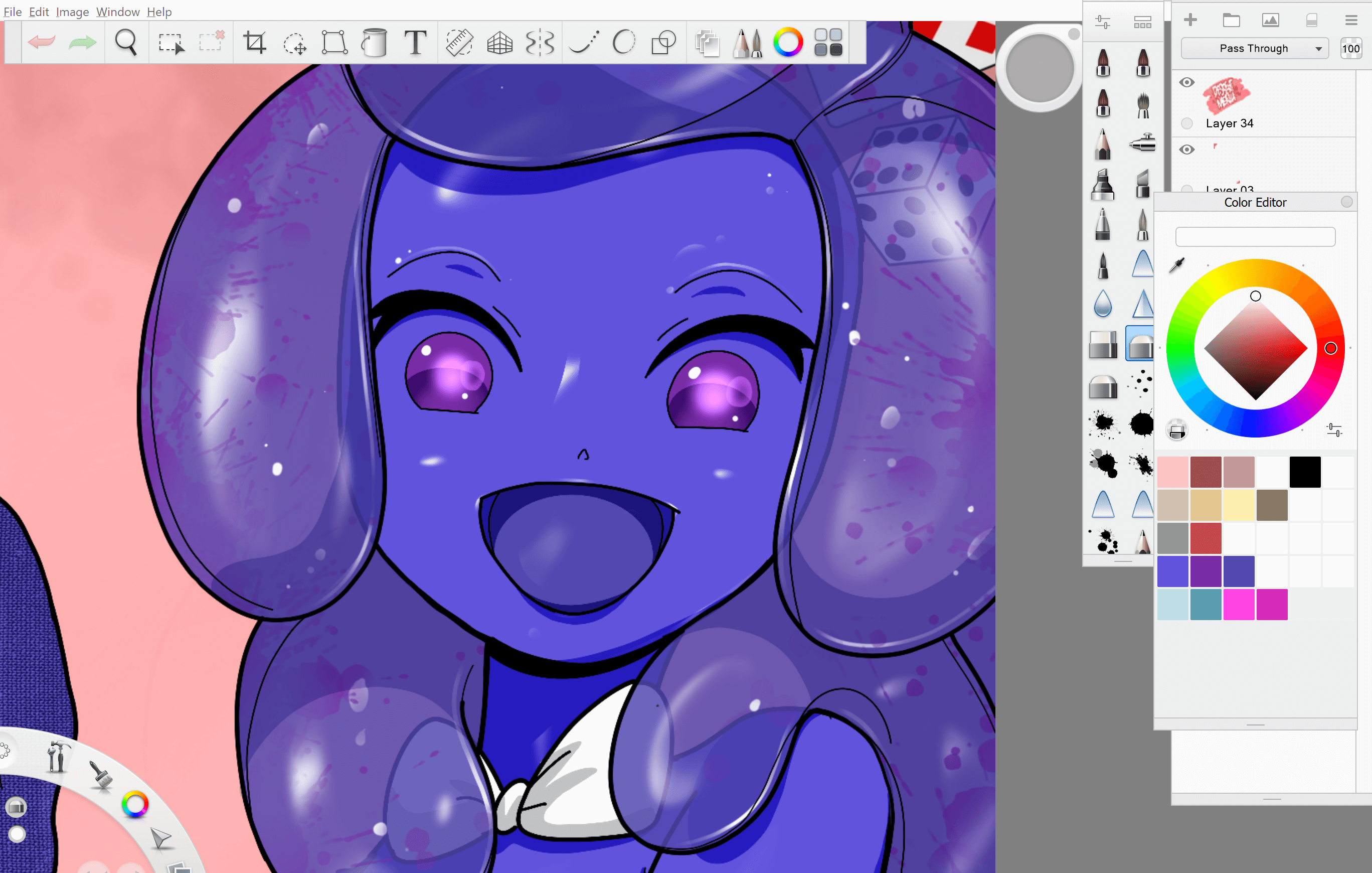1372x873 pixels.
Task: Click the Color Editor hex input field
Action: coord(1255,237)
